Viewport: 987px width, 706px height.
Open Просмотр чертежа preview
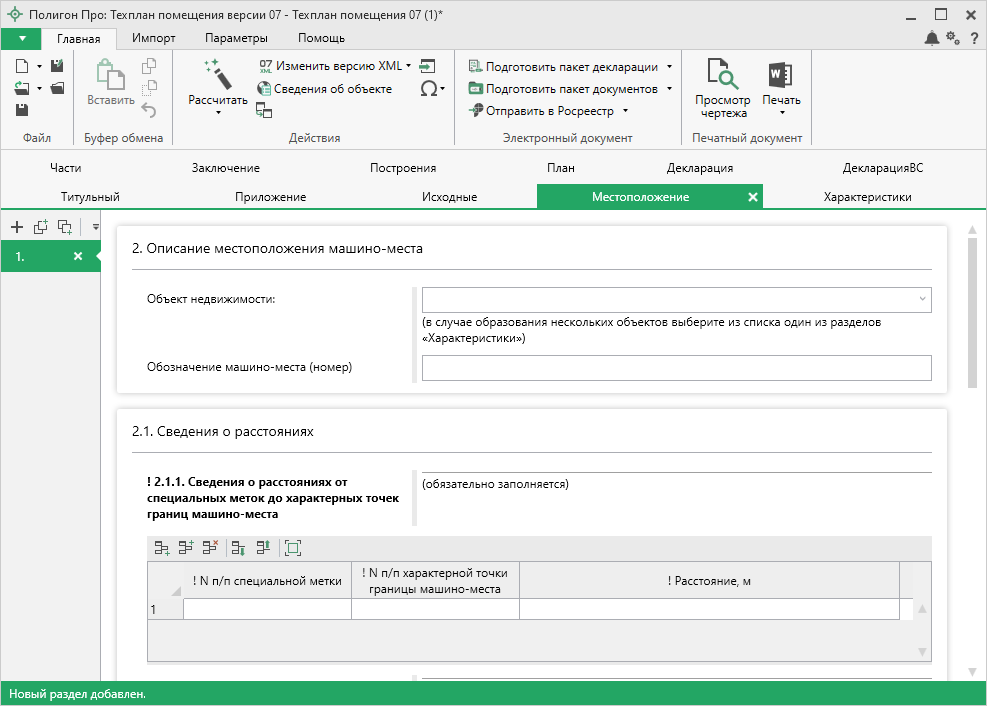pos(722,88)
